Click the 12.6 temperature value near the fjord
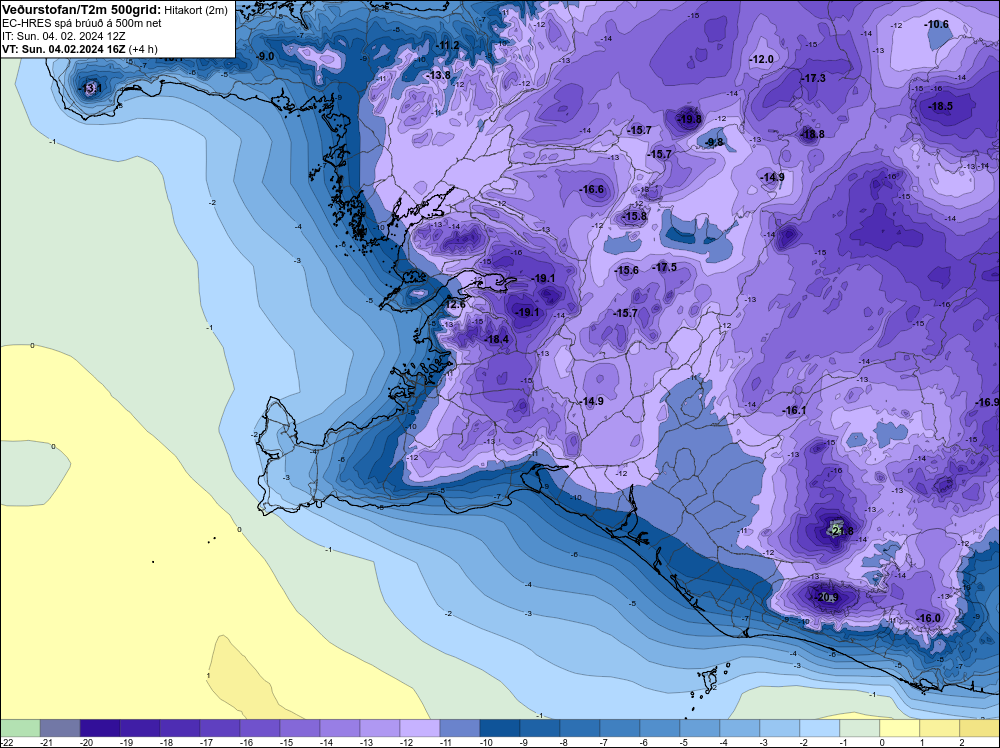This screenshot has width=1000, height=748. click(x=455, y=305)
